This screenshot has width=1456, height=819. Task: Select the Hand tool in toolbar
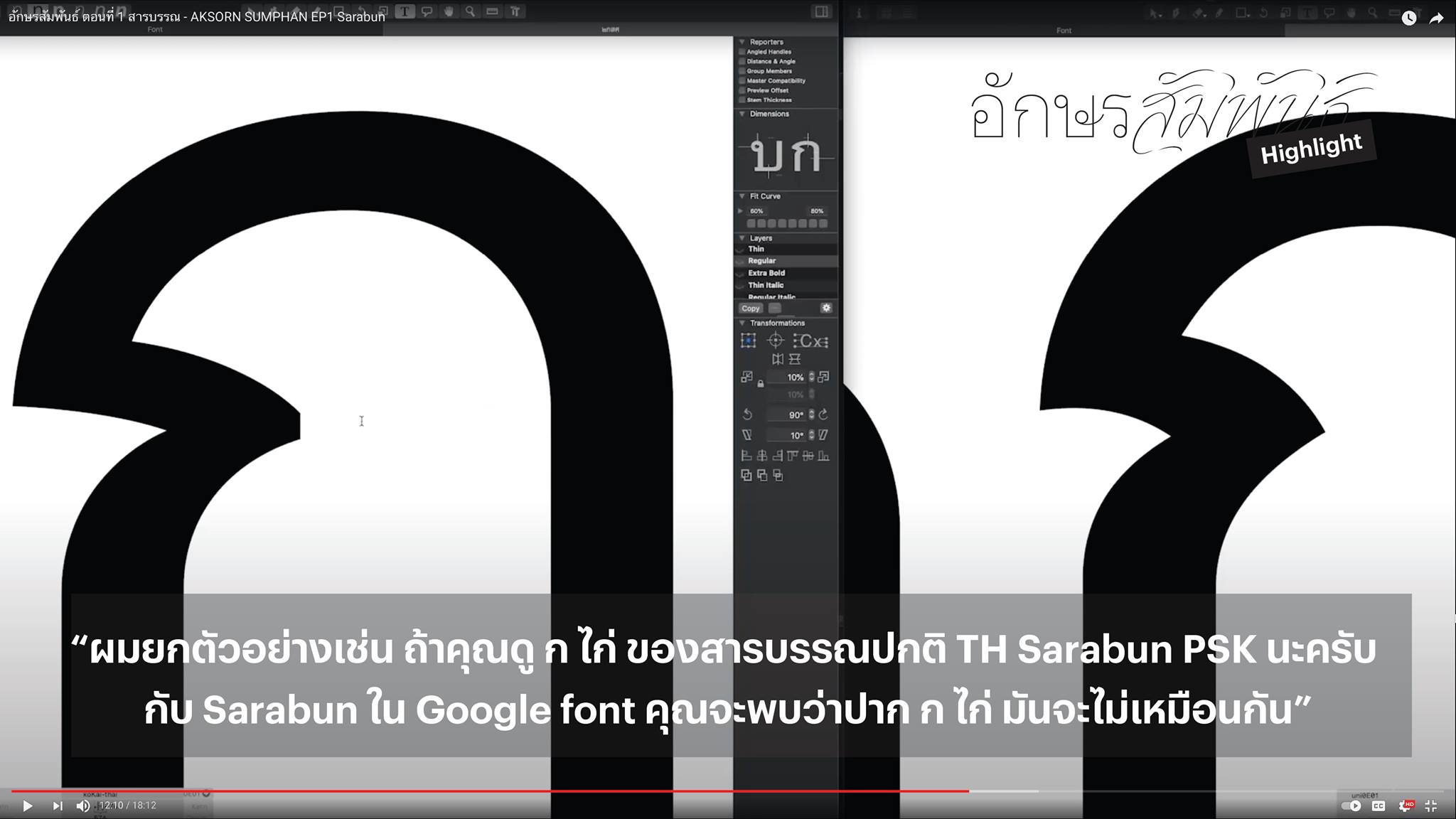click(449, 11)
